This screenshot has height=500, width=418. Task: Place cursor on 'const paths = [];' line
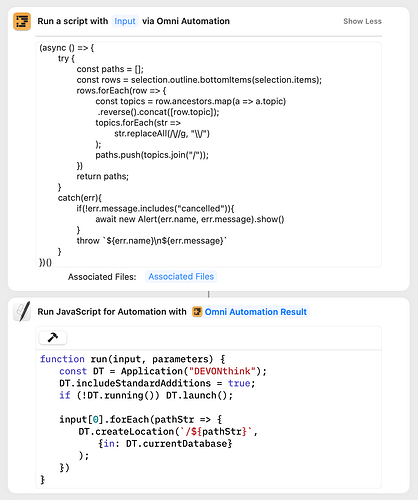[x=110, y=69]
